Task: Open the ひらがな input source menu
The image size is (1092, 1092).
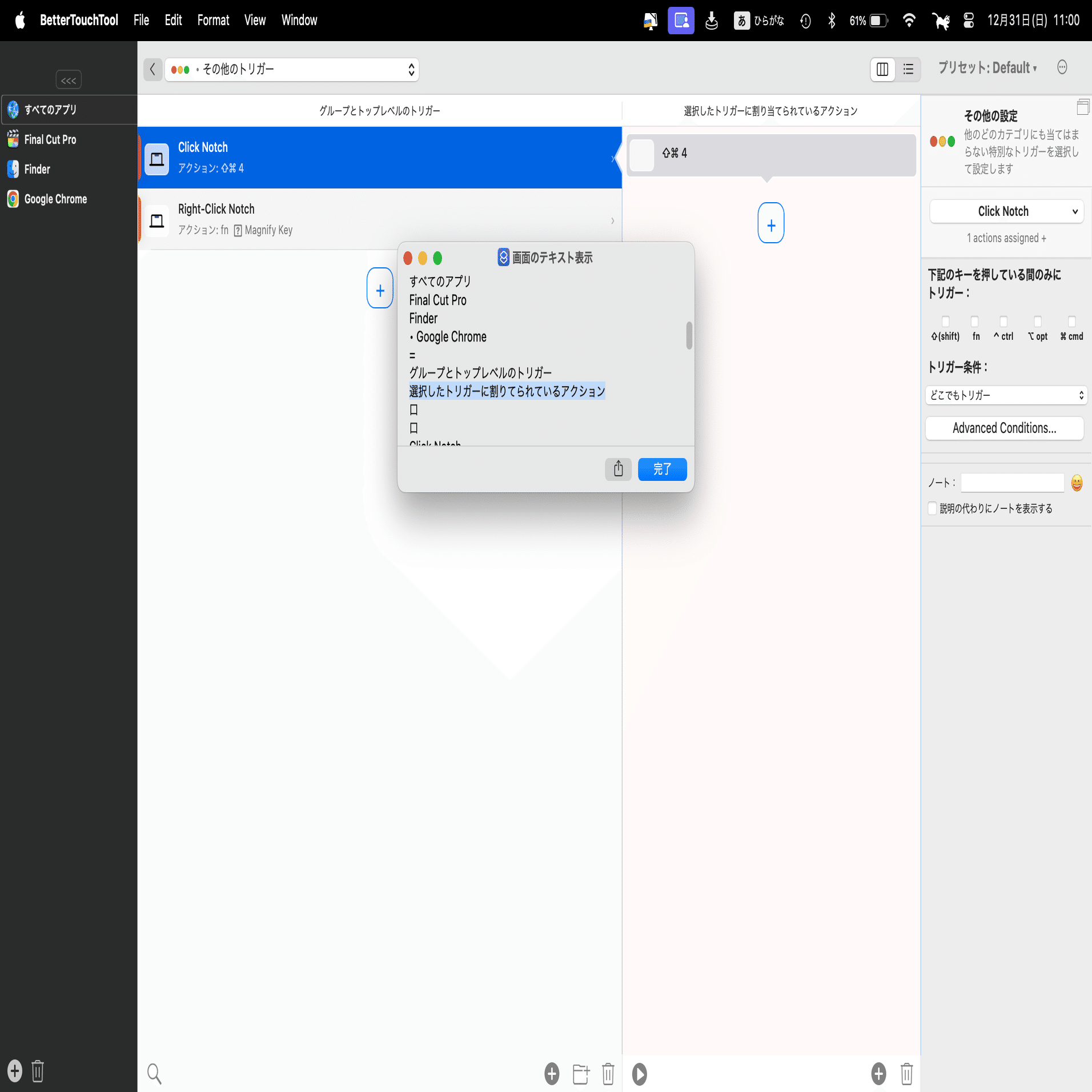Action: (760, 21)
